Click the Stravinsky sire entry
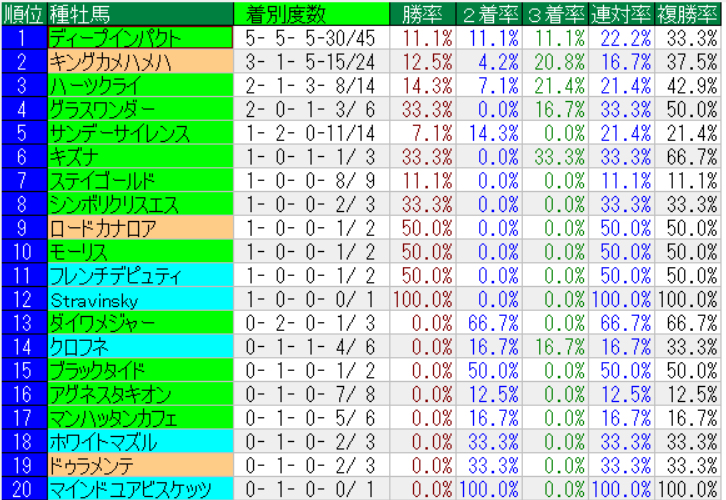 coord(139,299)
